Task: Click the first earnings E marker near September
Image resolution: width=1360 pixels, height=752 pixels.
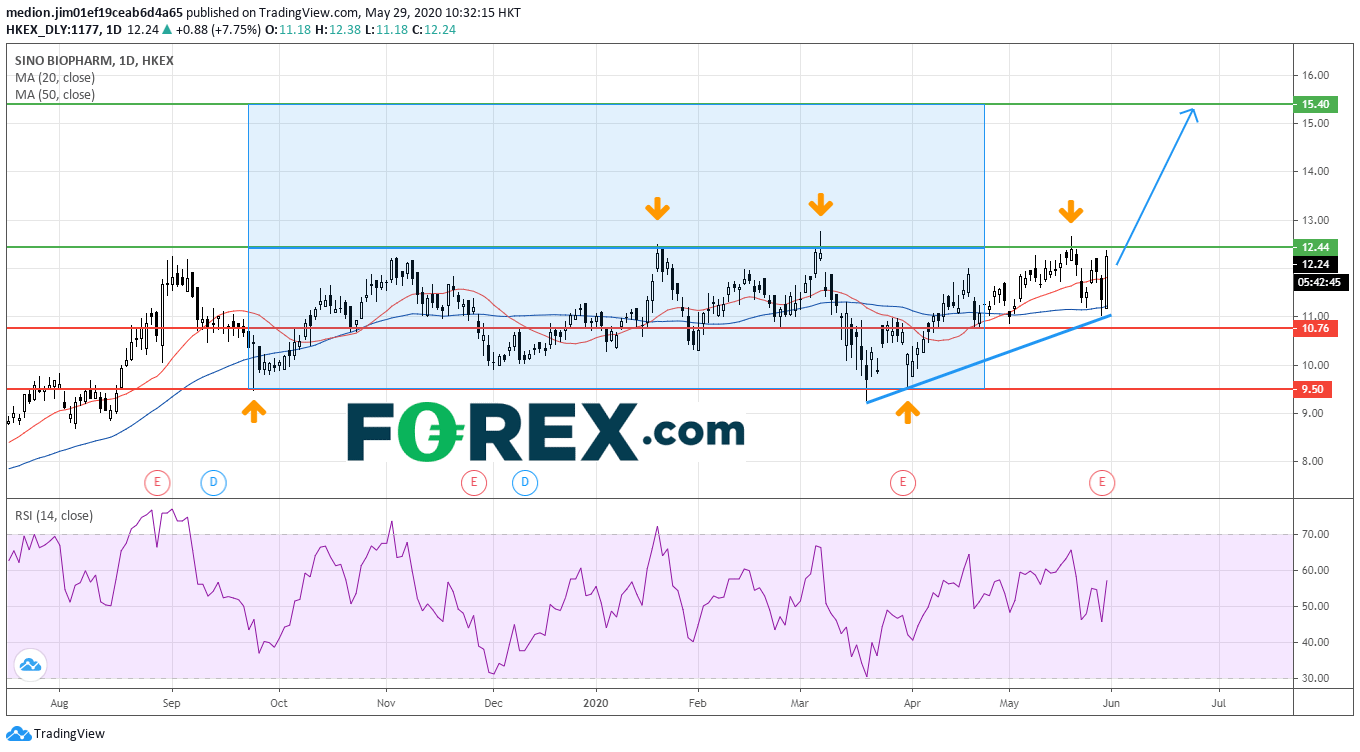Action: coord(156,484)
